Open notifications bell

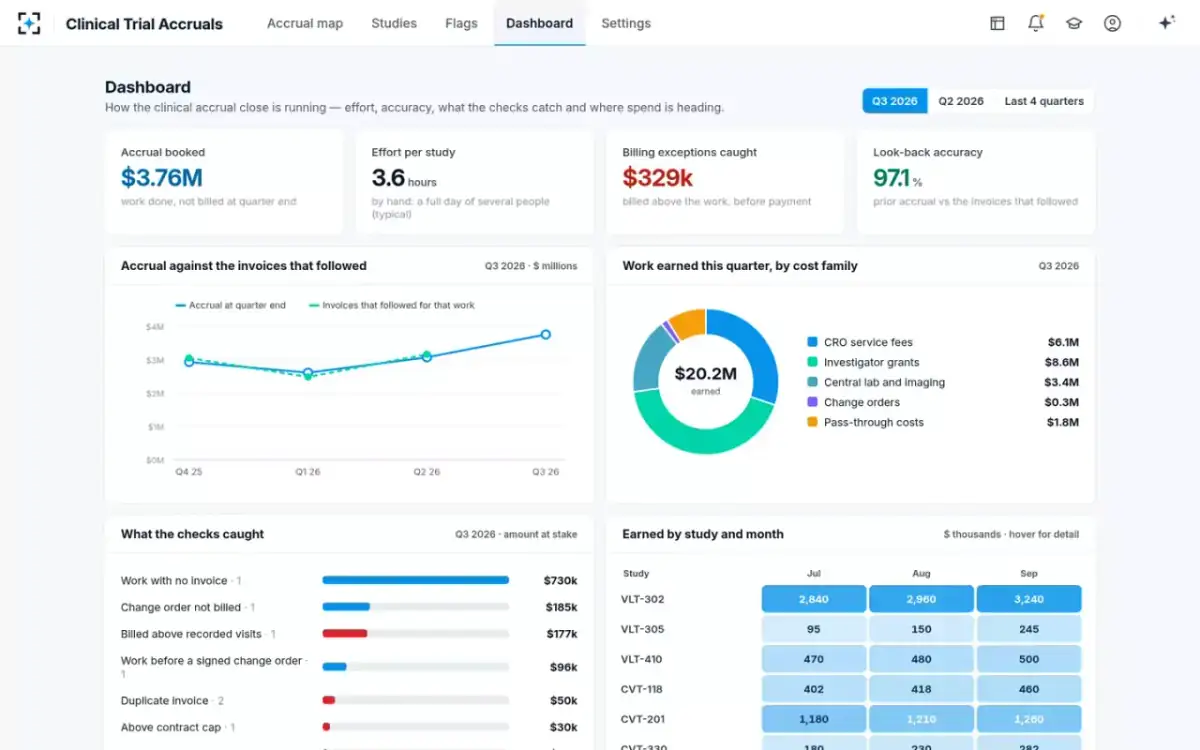(1036, 23)
